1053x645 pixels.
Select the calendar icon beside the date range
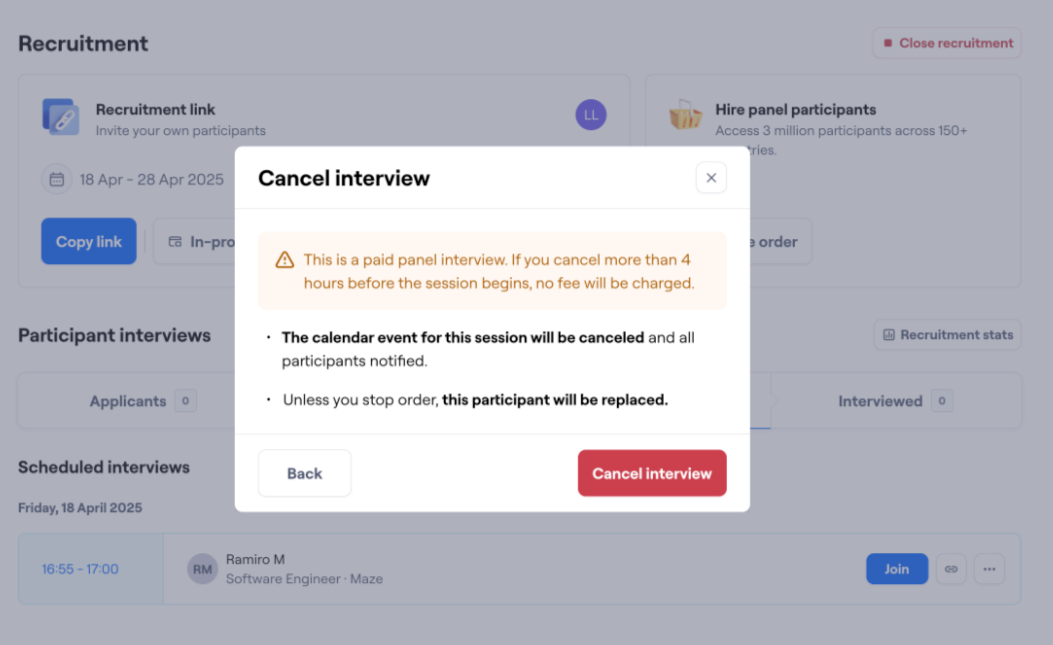(x=55, y=179)
